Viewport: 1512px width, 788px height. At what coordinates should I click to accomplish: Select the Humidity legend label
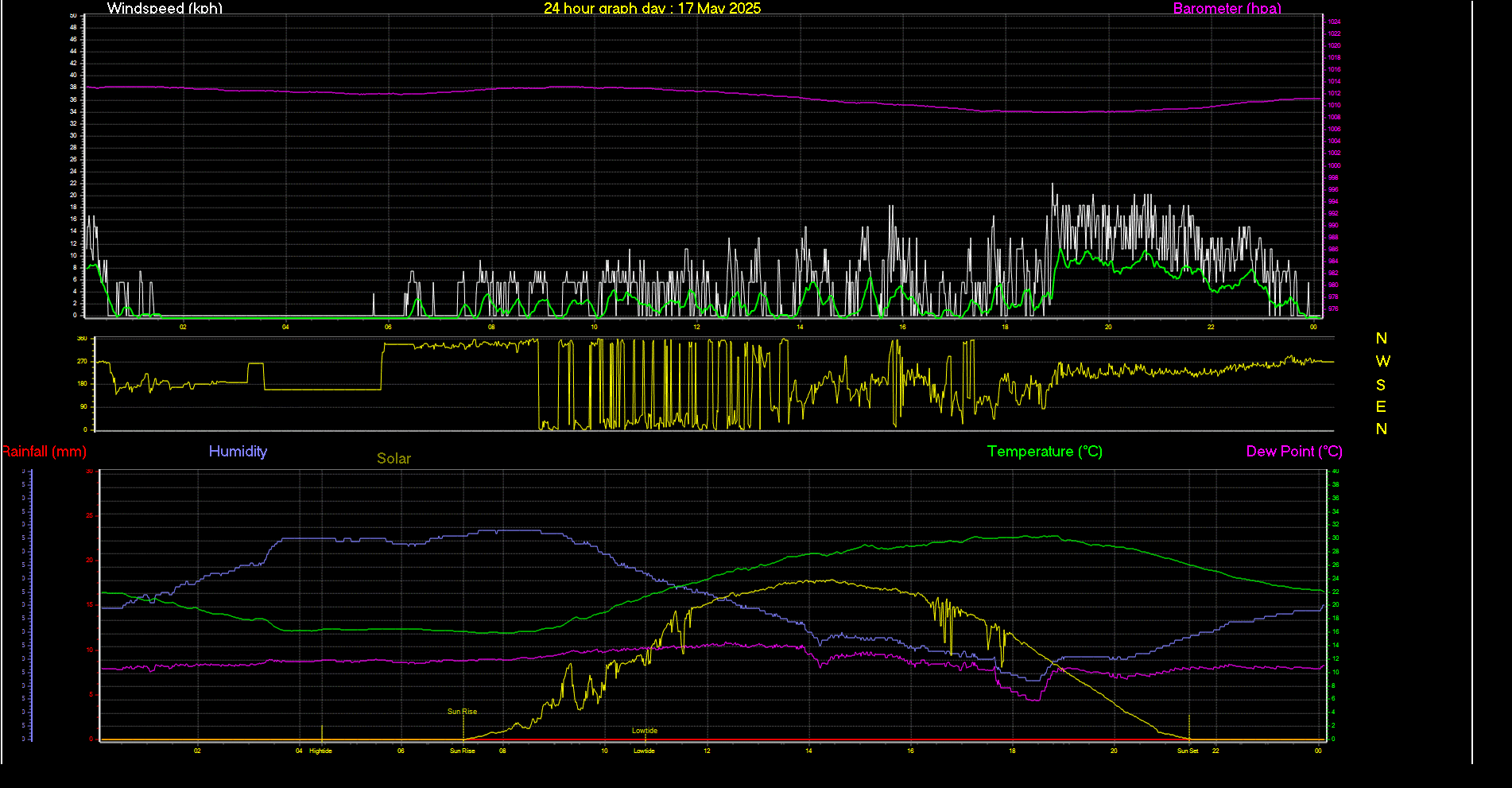pyautogui.click(x=238, y=452)
